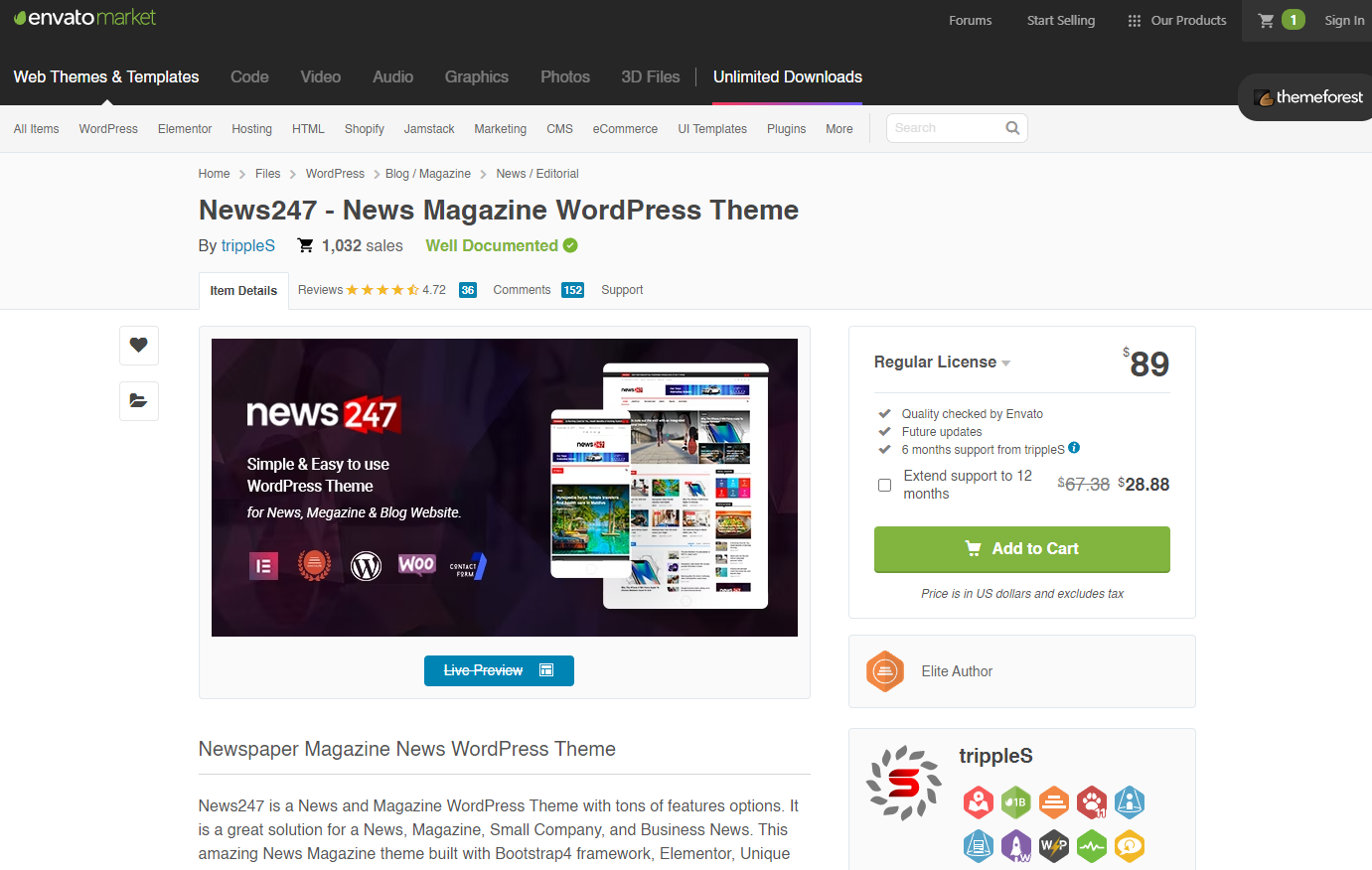Screen dimensions: 1372x870
Task: Open the More category menu
Action: tap(839, 129)
